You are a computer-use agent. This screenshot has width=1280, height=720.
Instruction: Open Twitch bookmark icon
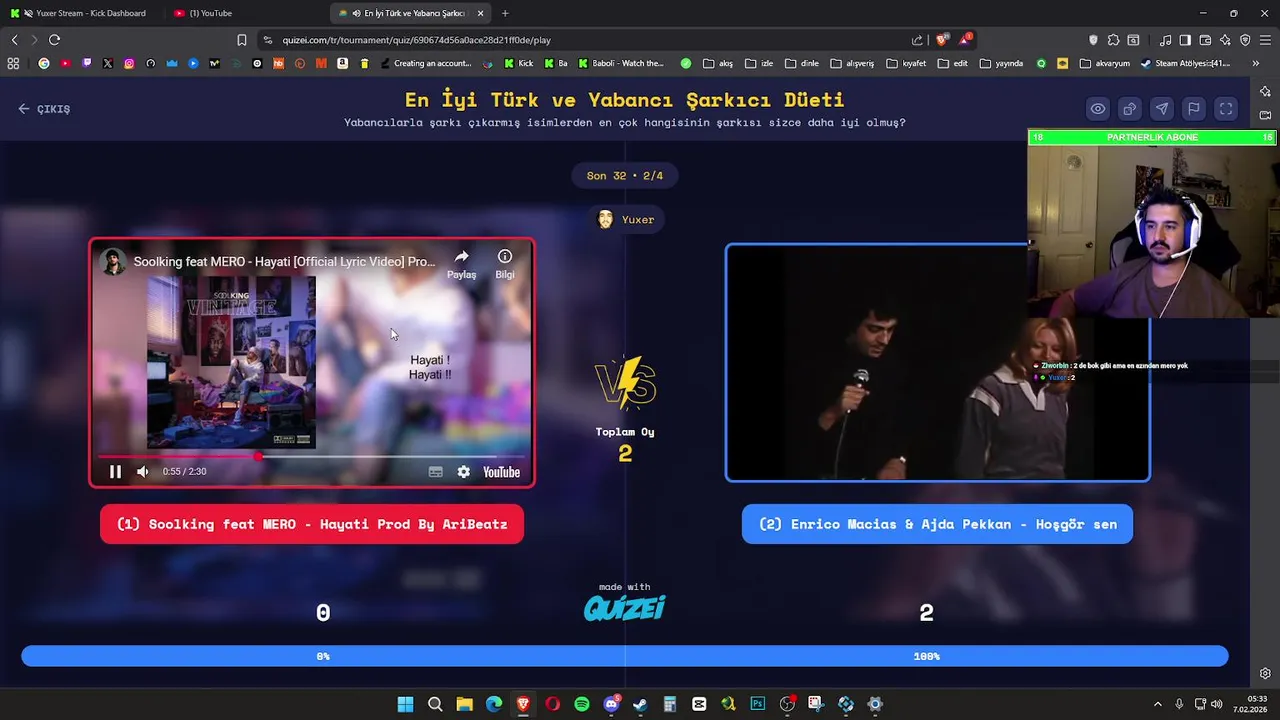87,63
